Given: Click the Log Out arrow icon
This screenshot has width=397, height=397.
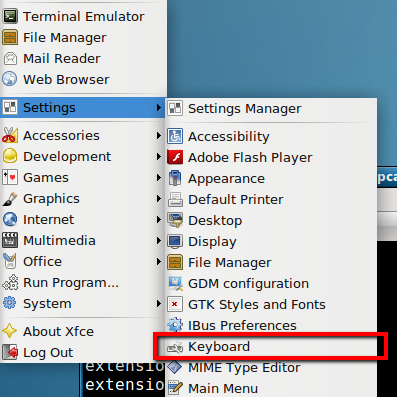Looking at the screenshot, I should point(10,352).
